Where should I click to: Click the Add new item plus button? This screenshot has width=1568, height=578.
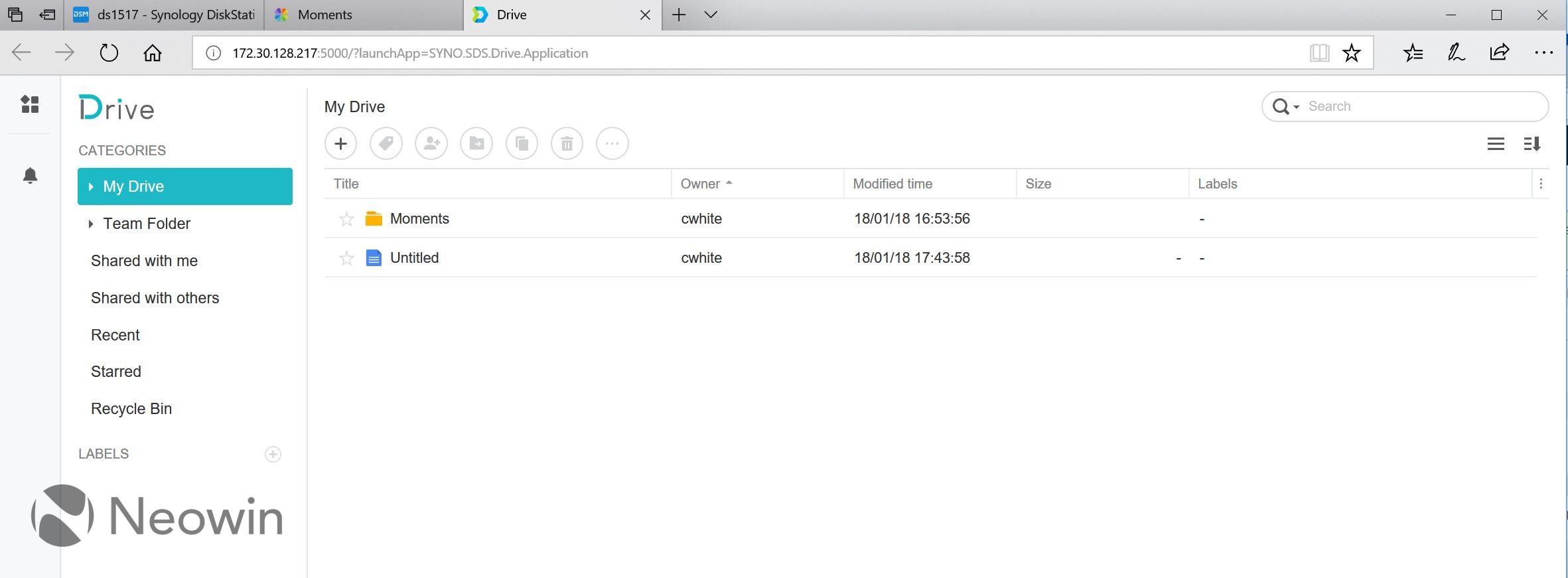pyautogui.click(x=341, y=143)
